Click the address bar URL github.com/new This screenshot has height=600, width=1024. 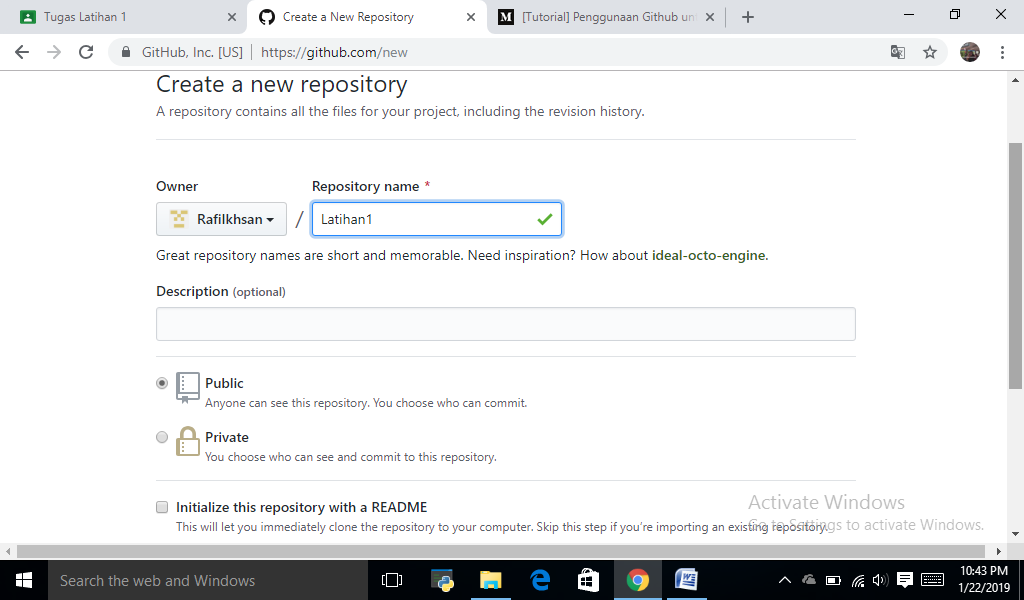[334, 52]
